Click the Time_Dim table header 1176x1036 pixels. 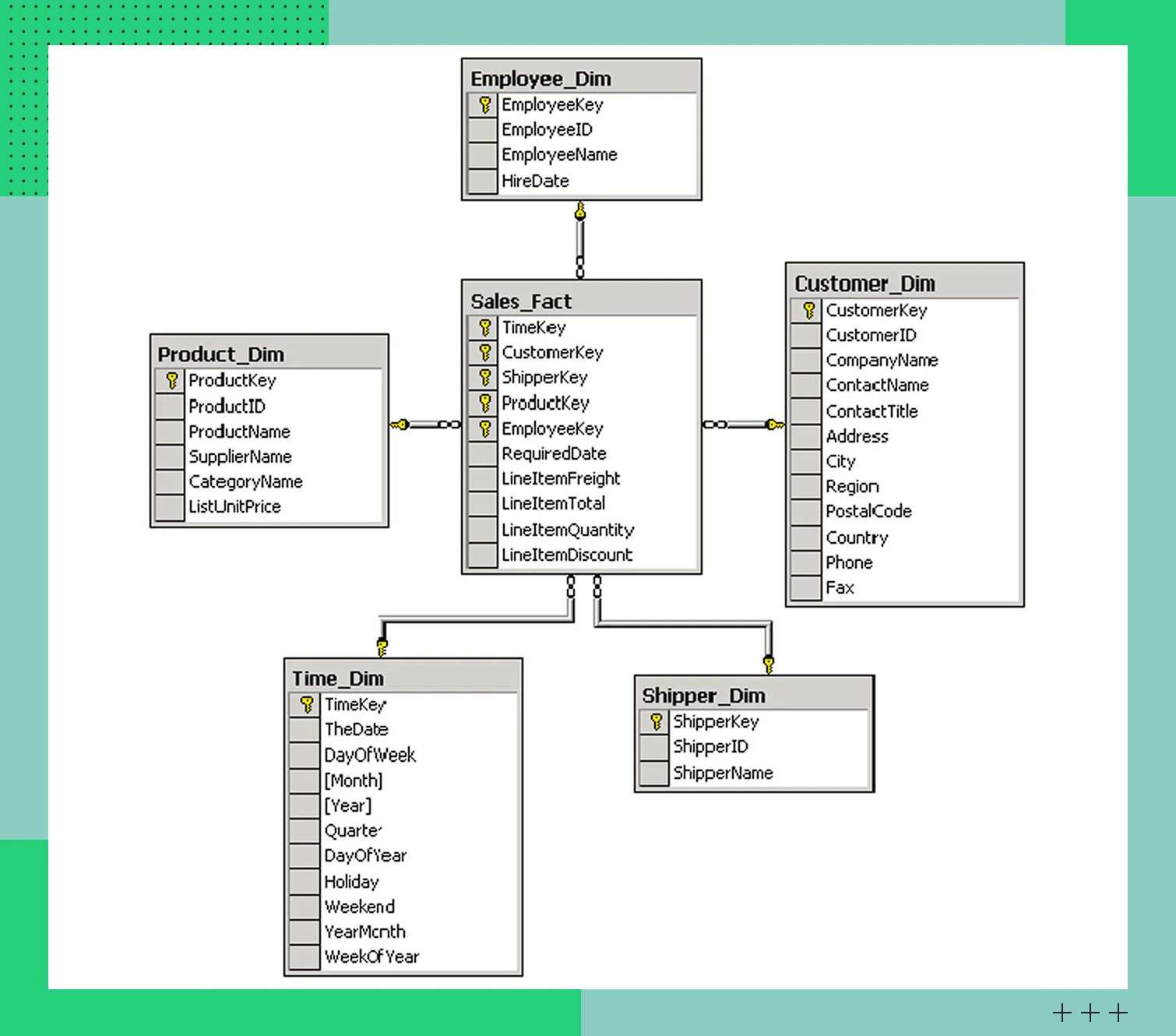click(x=403, y=678)
